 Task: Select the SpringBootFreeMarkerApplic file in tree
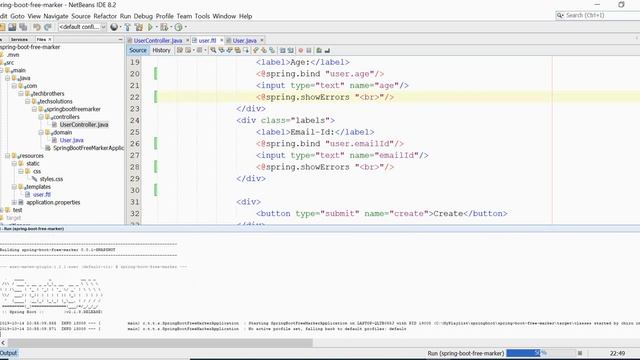[88, 148]
